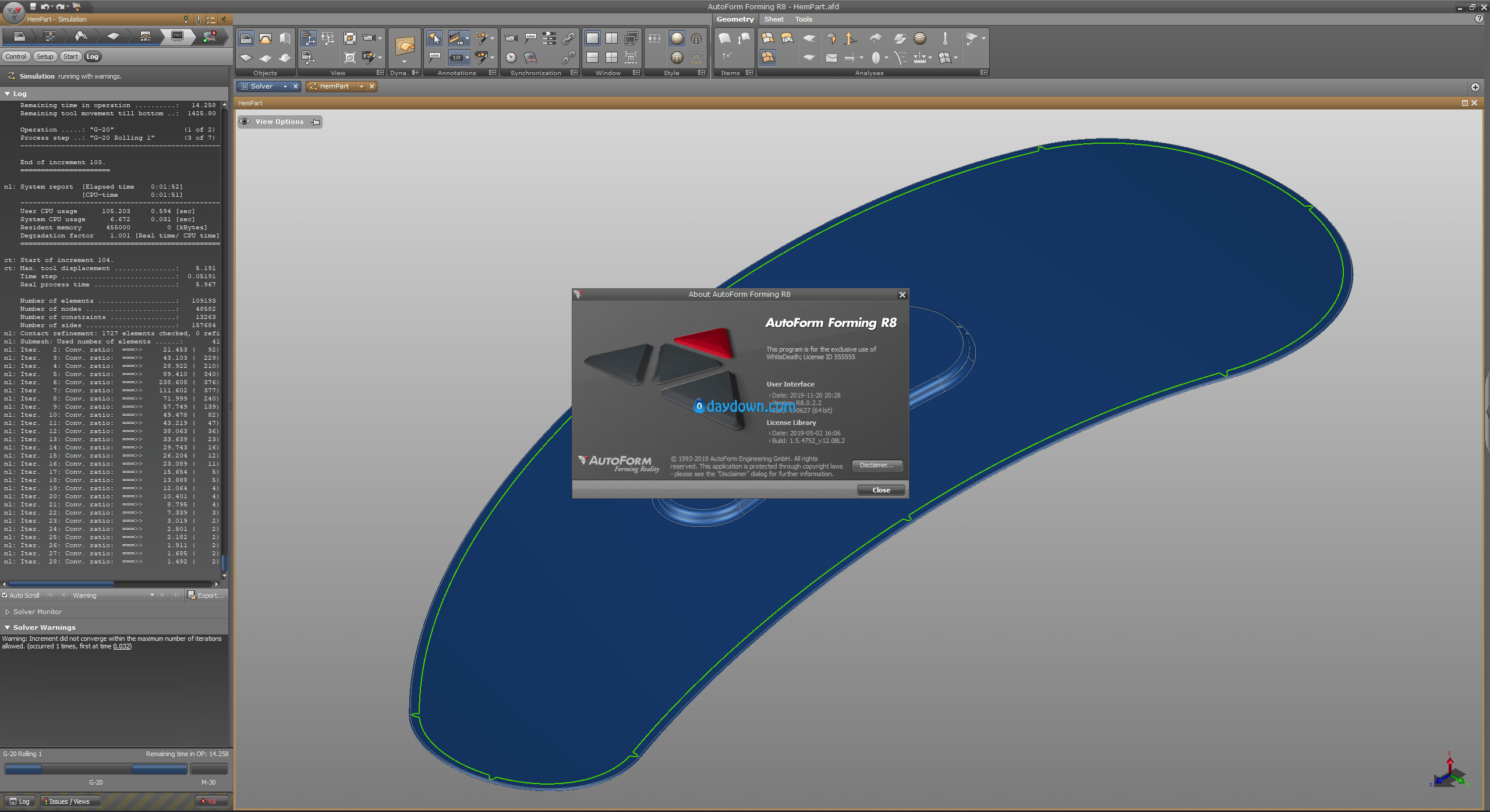
Task: Click the checklist icon in HemPart header
Action: (x=210, y=19)
